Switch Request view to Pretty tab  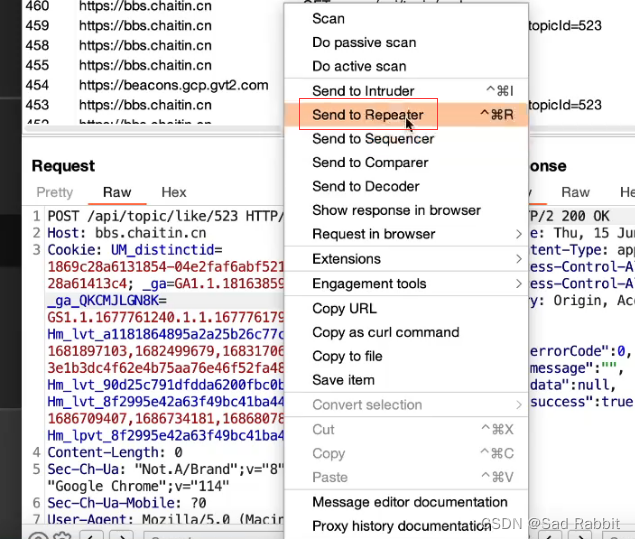55,192
